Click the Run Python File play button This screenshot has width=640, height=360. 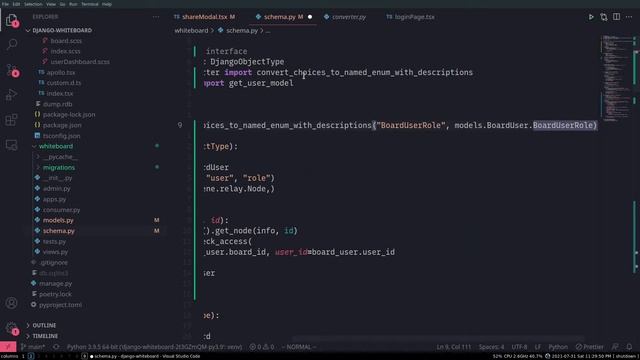591,17
